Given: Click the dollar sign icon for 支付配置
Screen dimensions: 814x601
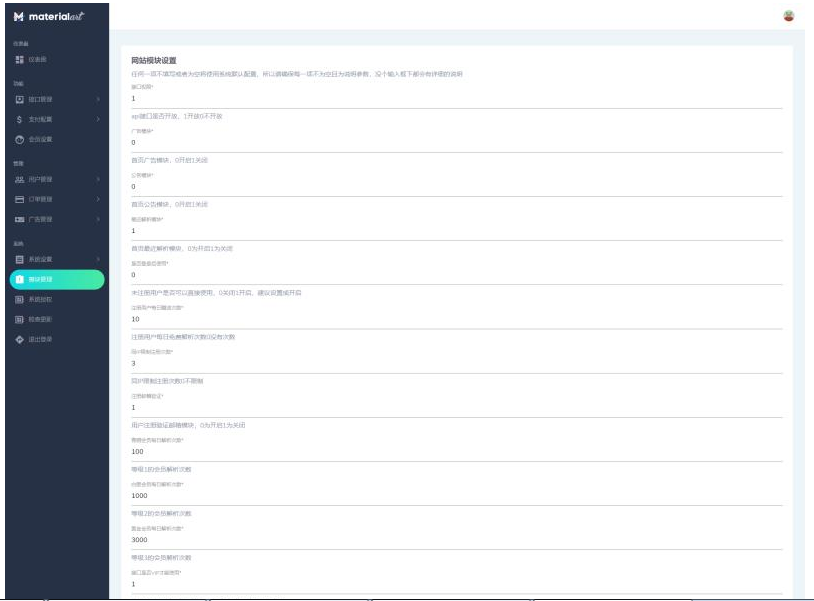Looking at the screenshot, I should coord(19,119).
